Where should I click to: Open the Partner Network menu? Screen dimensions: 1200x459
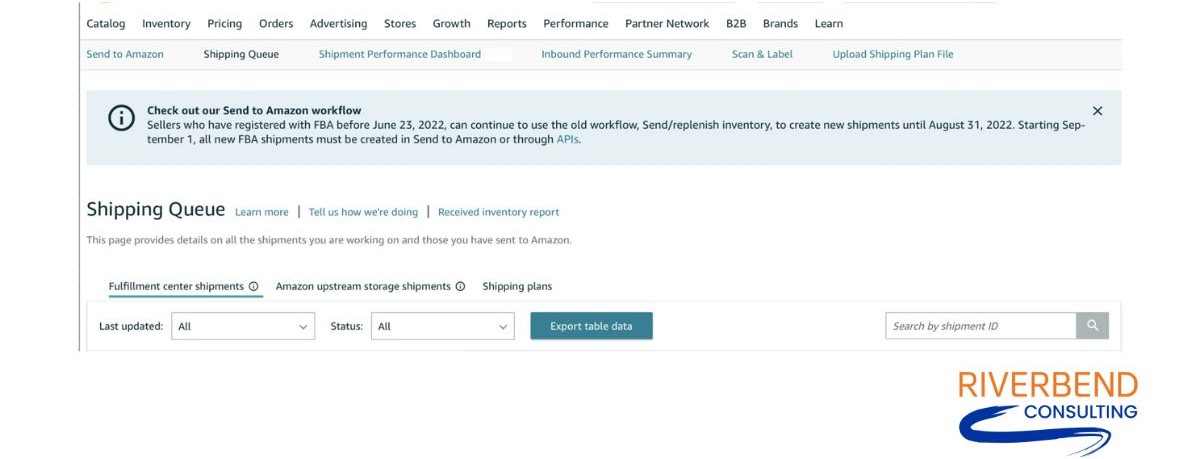(x=667, y=23)
